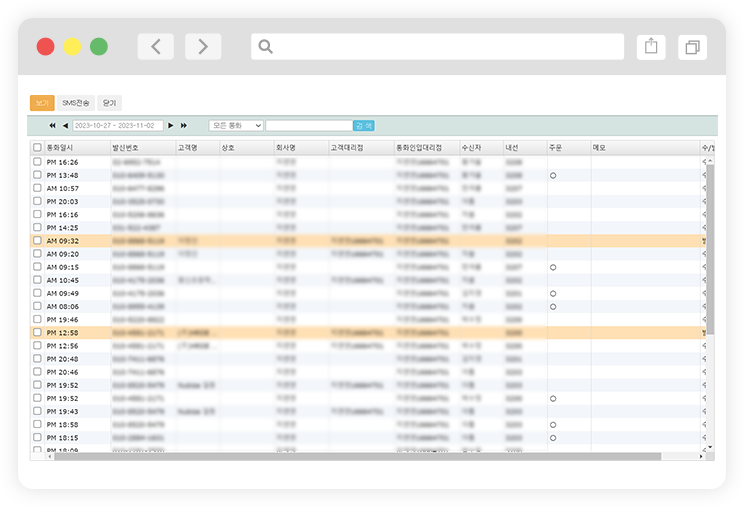Image resolution: width=744 pixels, height=507 pixels.
Task: Select checkbox for highlighted AM 09:32 row
Action: pyautogui.click(x=37, y=241)
